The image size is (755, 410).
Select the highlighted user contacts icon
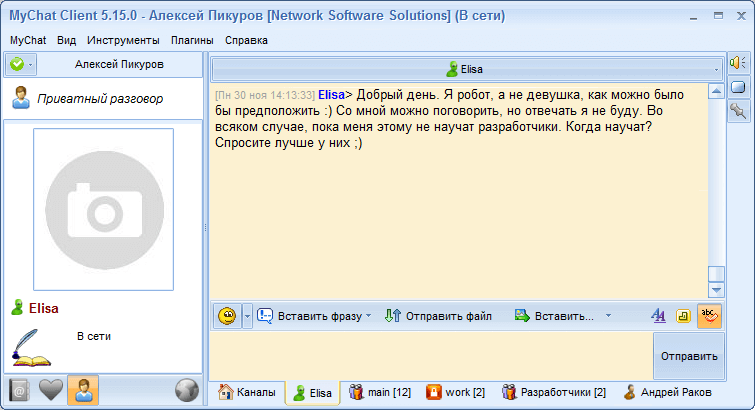(82, 390)
